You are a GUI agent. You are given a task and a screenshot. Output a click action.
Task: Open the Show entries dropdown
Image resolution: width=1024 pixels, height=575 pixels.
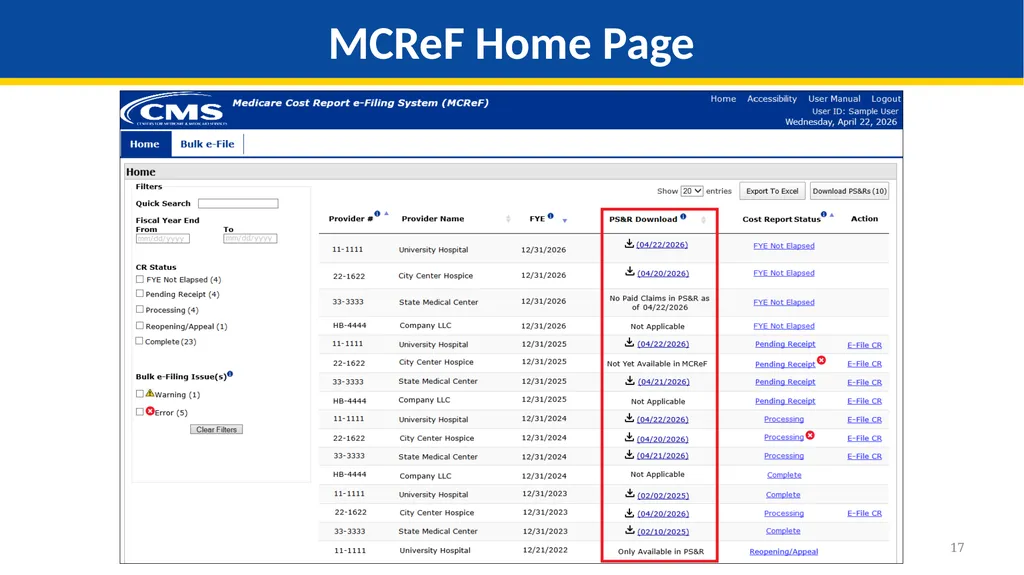pos(692,191)
